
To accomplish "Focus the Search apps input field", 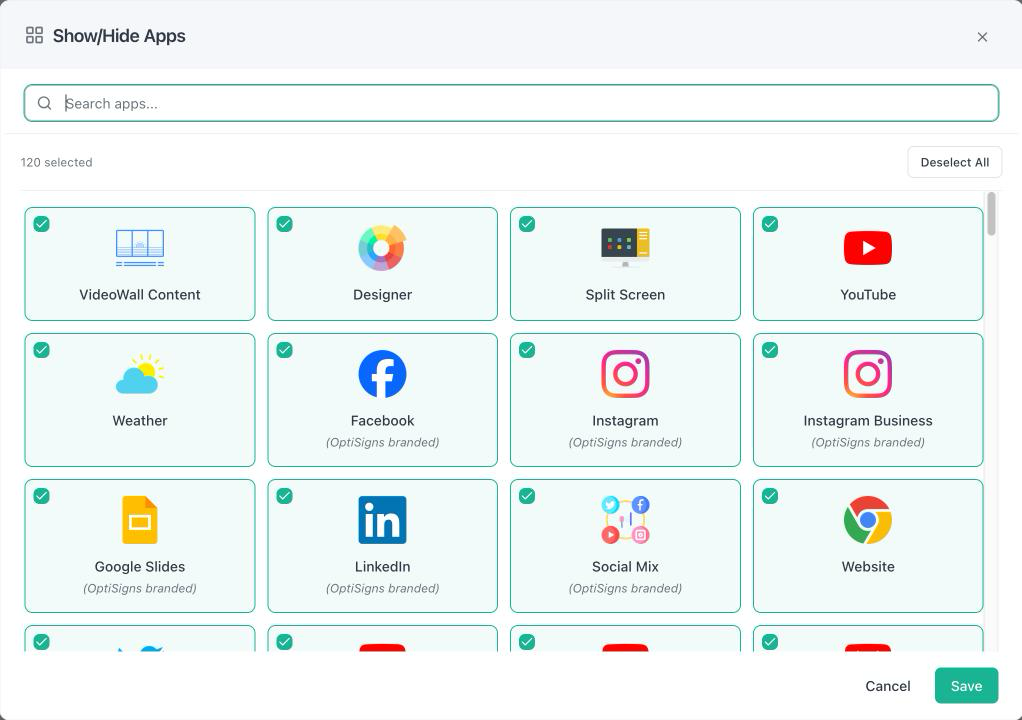I will coord(511,103).
